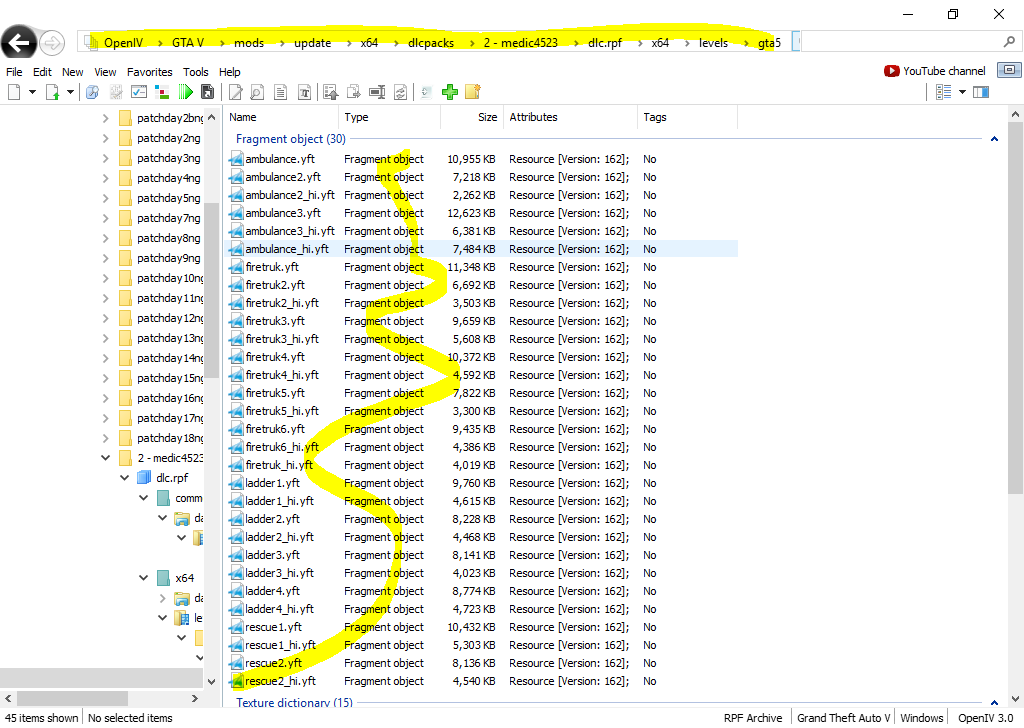Click the green plus add-file icon
Screen dimensions: 1024x728
(x=450, y=92)
